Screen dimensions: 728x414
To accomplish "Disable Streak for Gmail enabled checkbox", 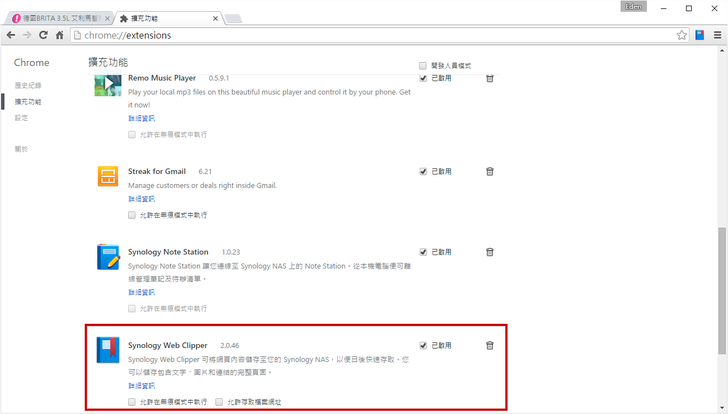I will point(423,172).
